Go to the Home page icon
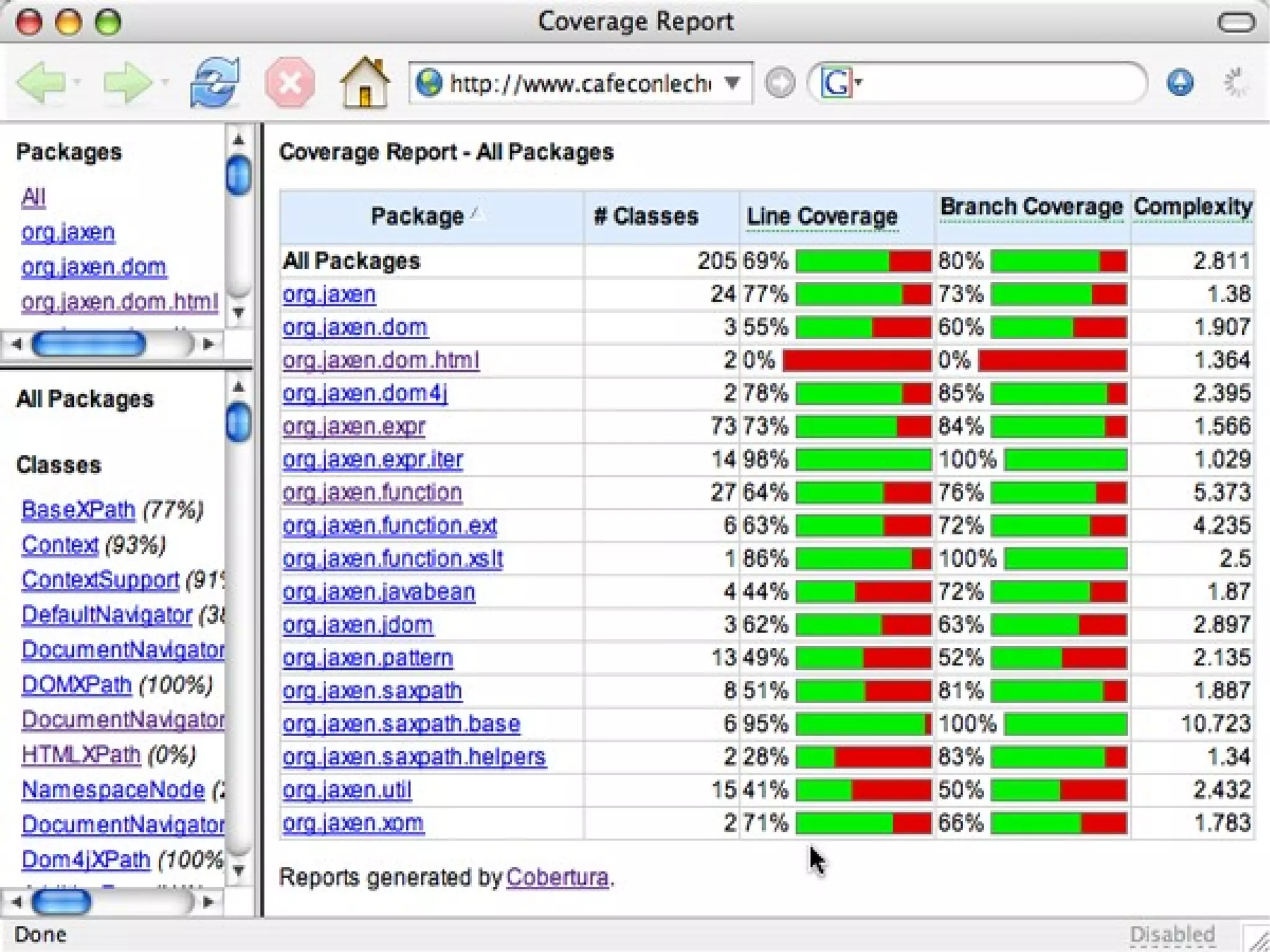This screenshot has height=952, width=1270. (x=365, y=82)
